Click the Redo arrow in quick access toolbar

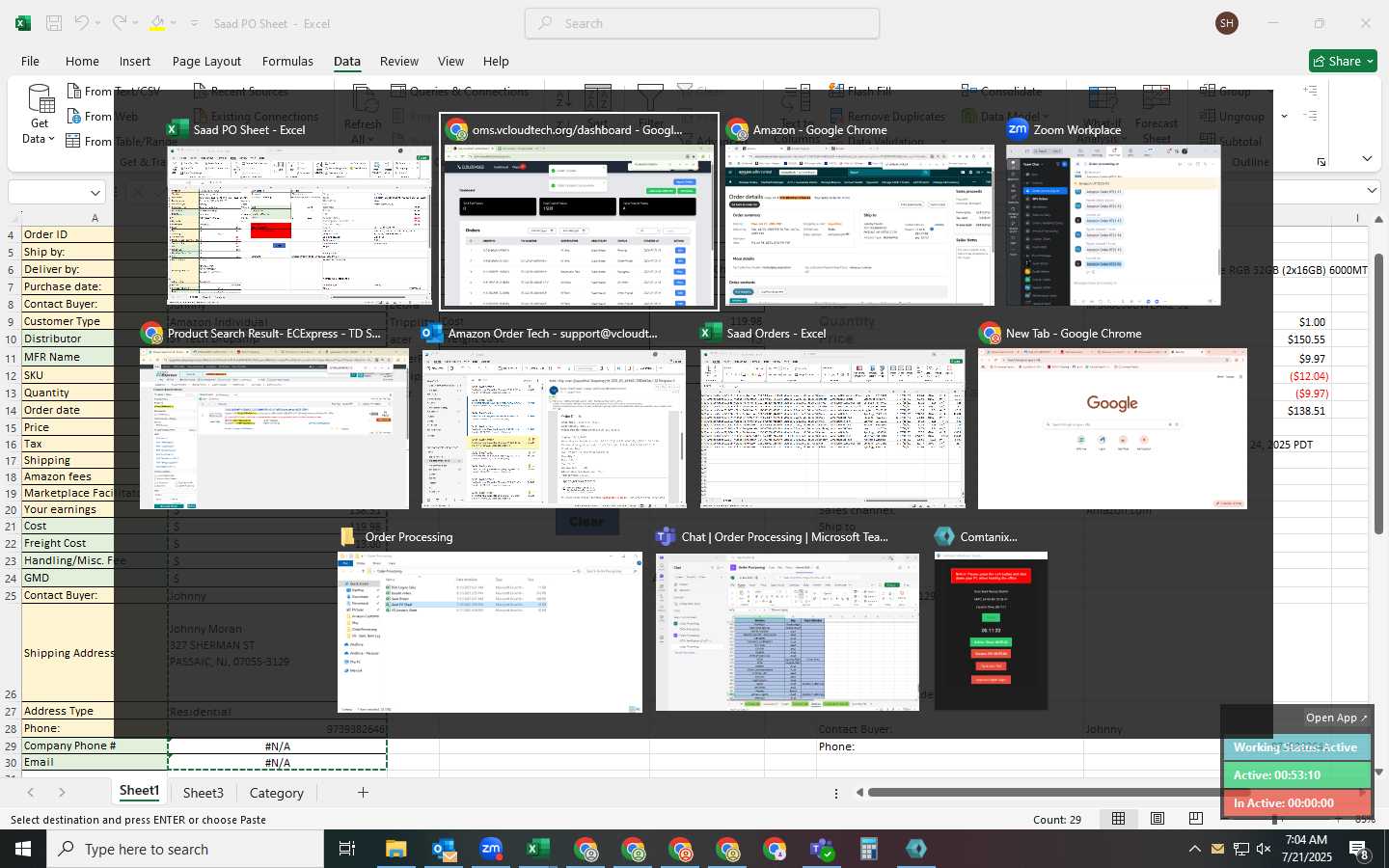[x=119, y=23]
